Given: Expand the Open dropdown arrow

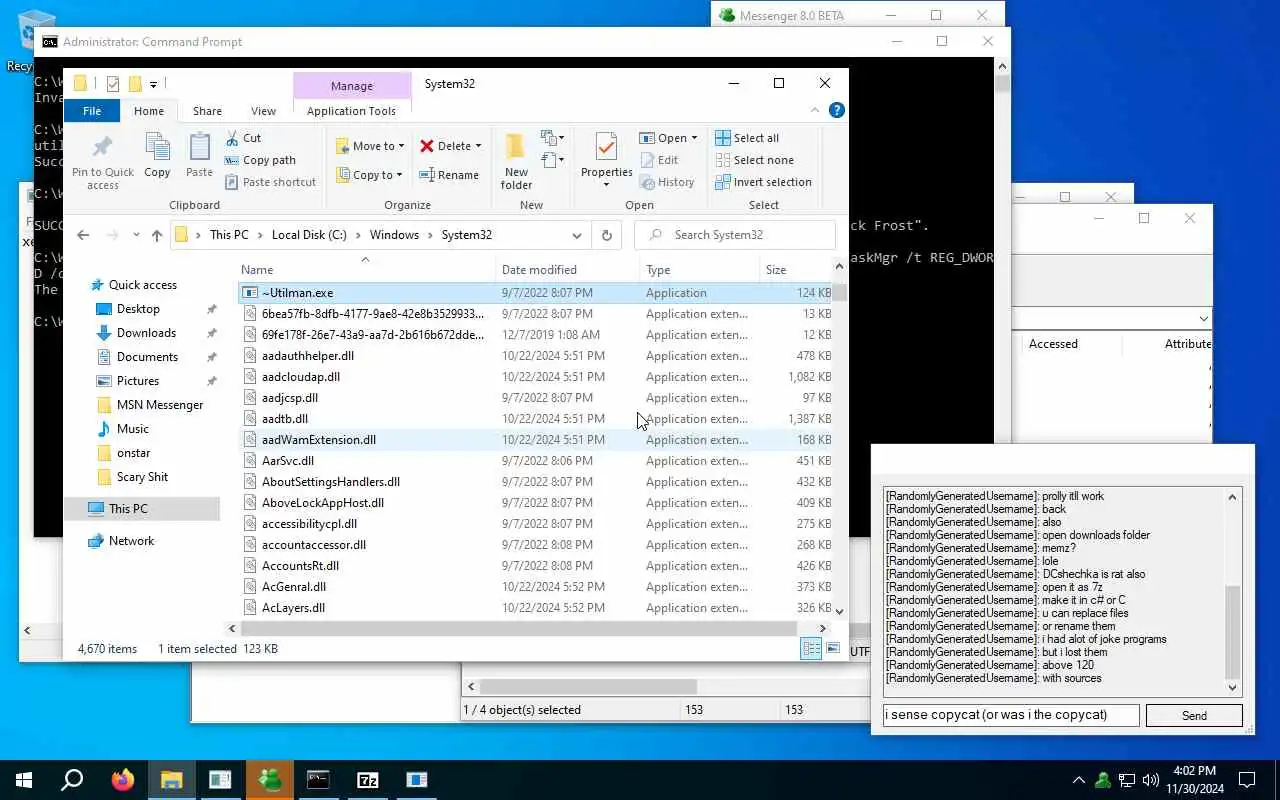Looking at the screenshot, I should [x=694, y=138].
